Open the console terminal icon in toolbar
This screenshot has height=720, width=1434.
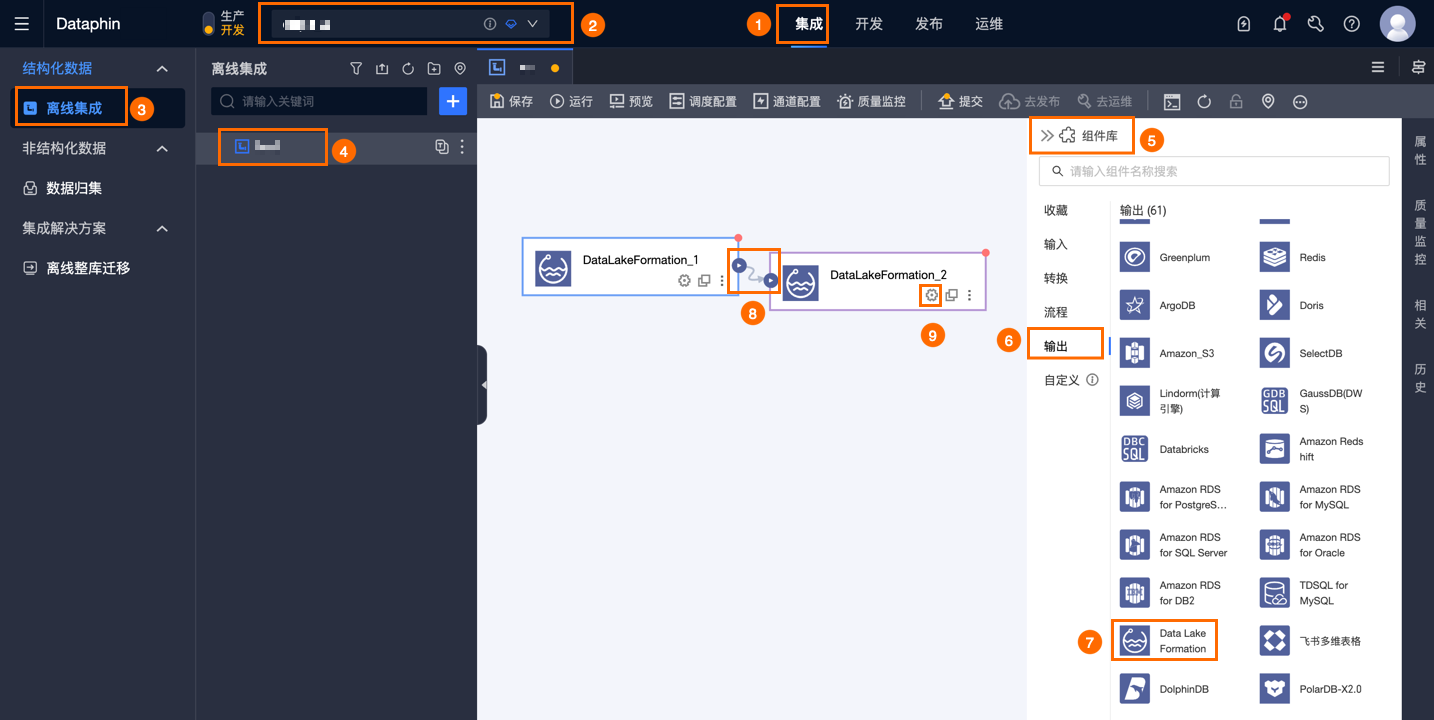tap(1172, 101)
